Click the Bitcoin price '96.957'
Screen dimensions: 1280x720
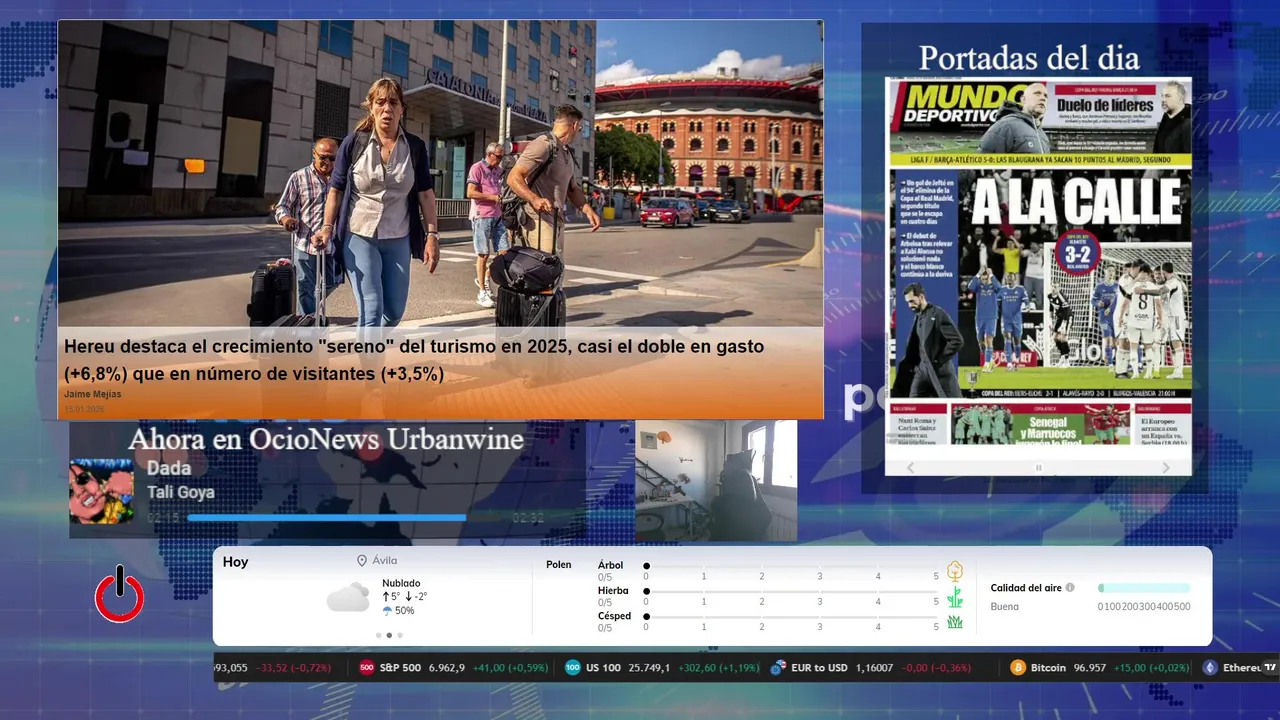1089,667
